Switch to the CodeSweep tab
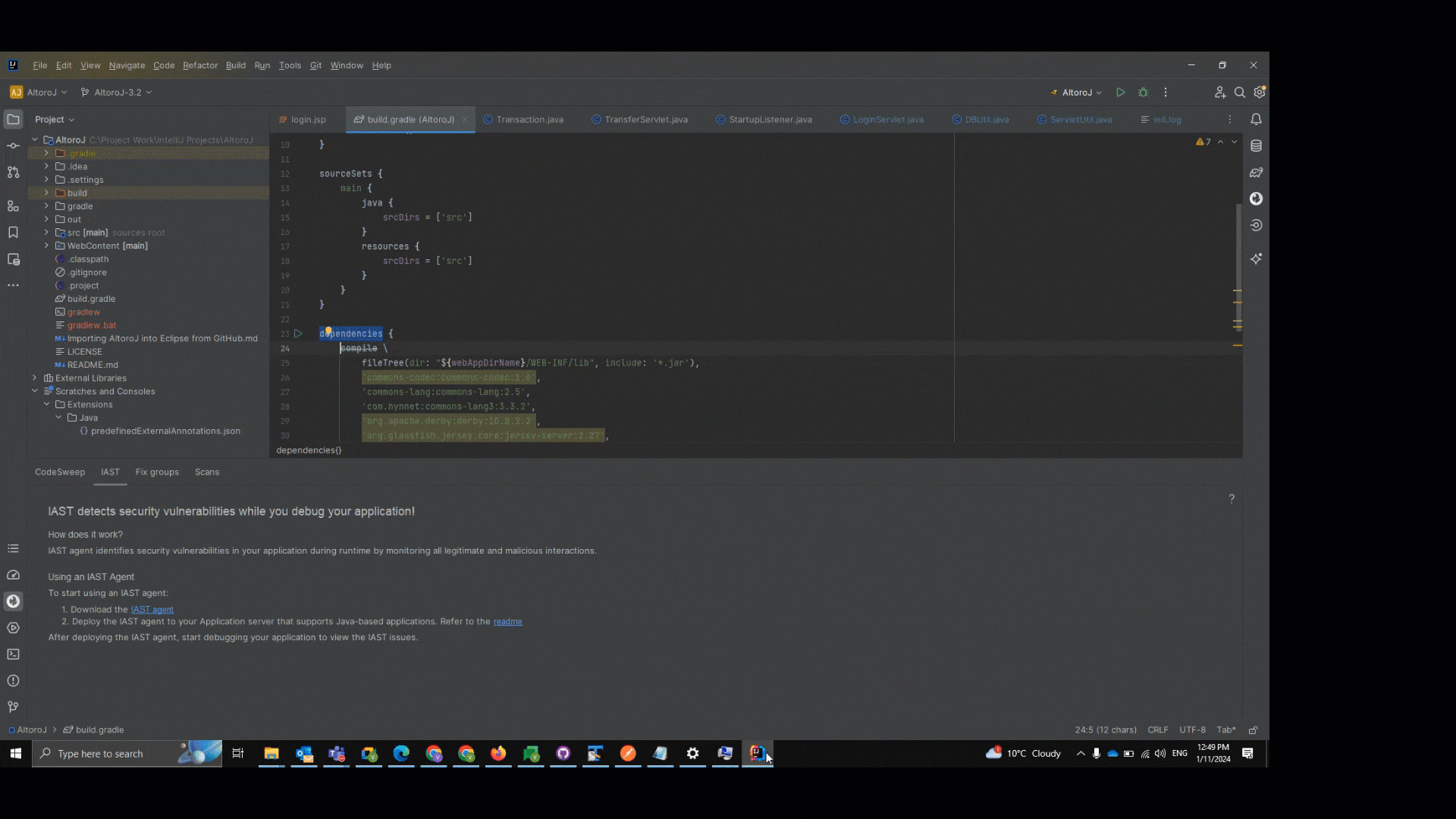Screen dimensions: 1456x819 coord(60,472)
